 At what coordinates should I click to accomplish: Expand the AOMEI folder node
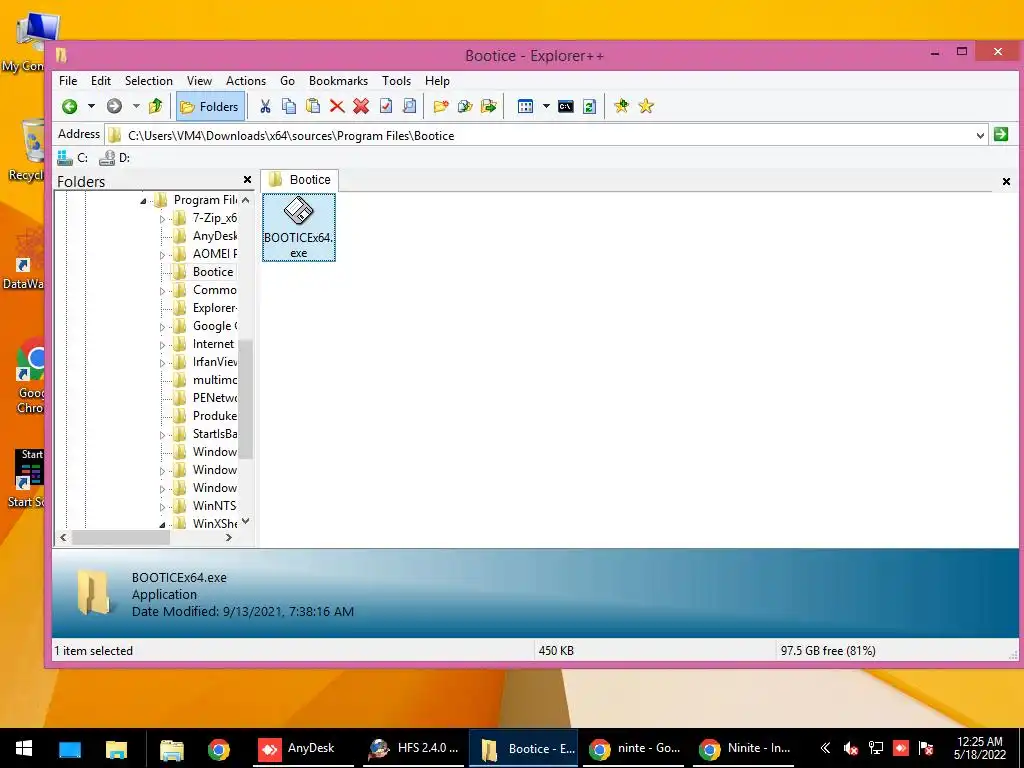click(x=162, y=255)
